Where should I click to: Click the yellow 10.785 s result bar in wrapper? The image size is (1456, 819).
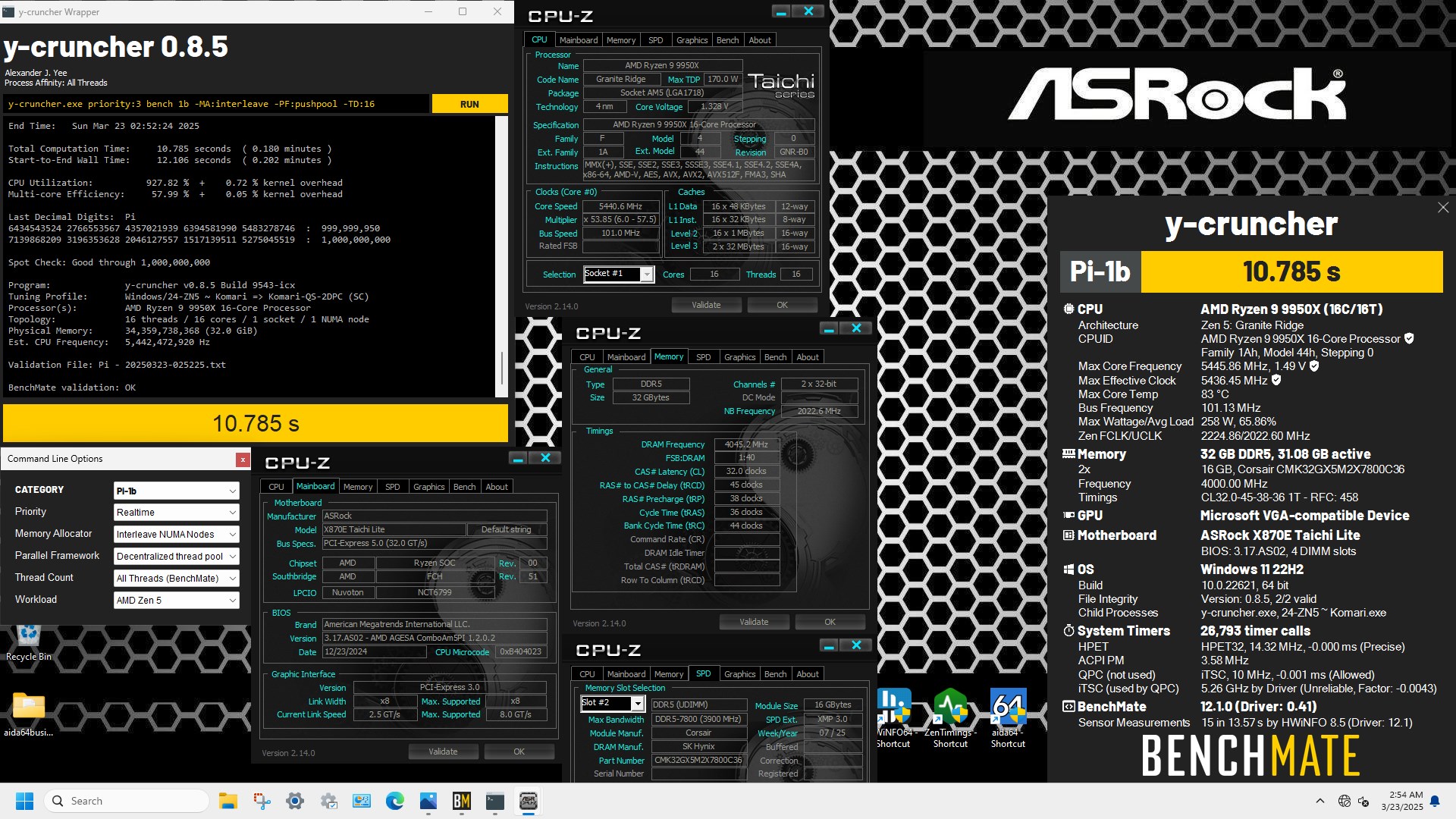[256, 423]
